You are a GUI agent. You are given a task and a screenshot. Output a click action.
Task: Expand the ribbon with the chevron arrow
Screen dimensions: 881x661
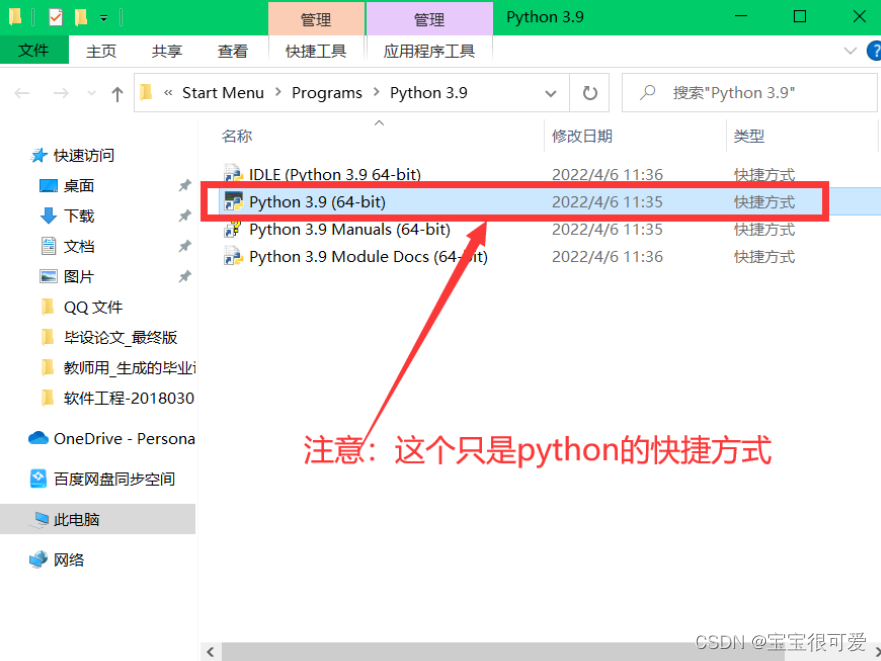coord(849,51)
